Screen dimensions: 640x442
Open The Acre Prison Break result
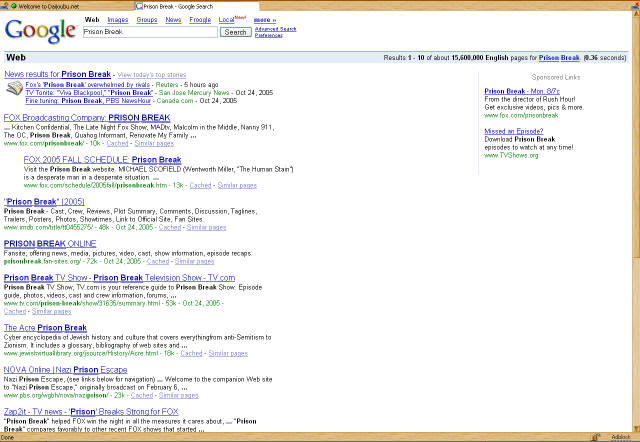click(x=45, y=328)
